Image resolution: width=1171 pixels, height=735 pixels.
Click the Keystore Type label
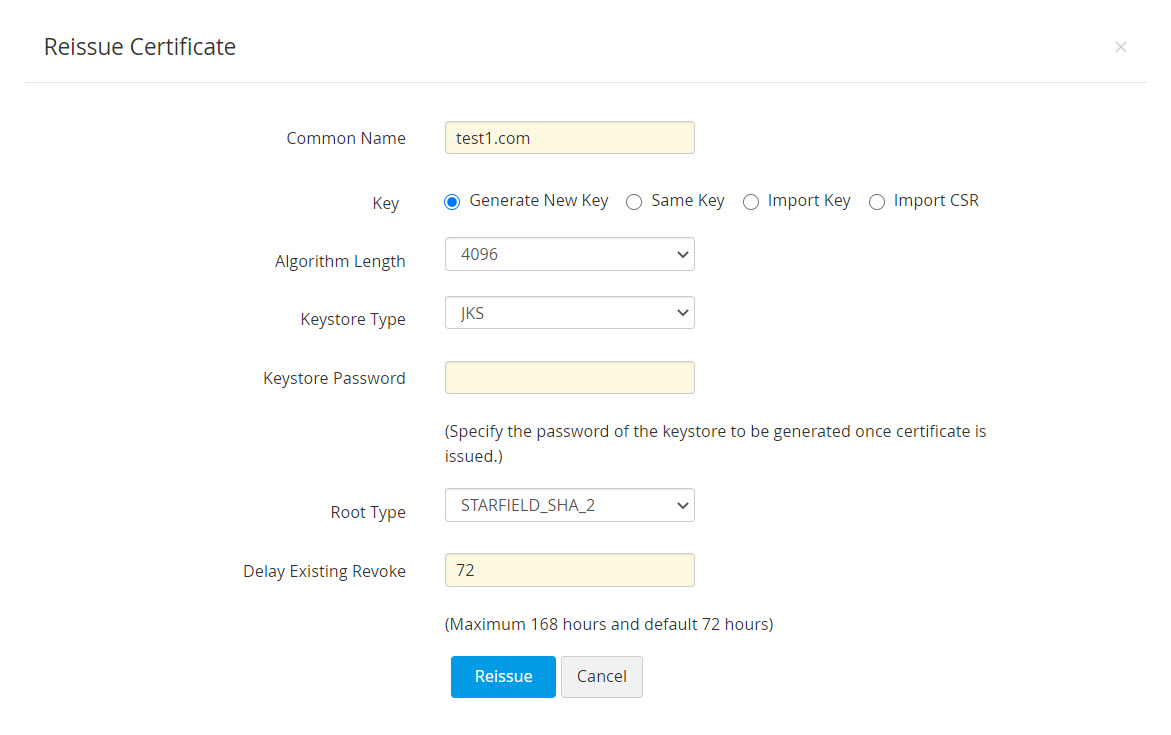[353, 319]
